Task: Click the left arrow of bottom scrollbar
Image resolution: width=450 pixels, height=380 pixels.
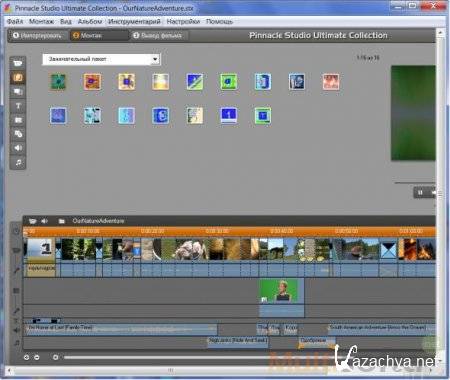Action: pos(9,370)
